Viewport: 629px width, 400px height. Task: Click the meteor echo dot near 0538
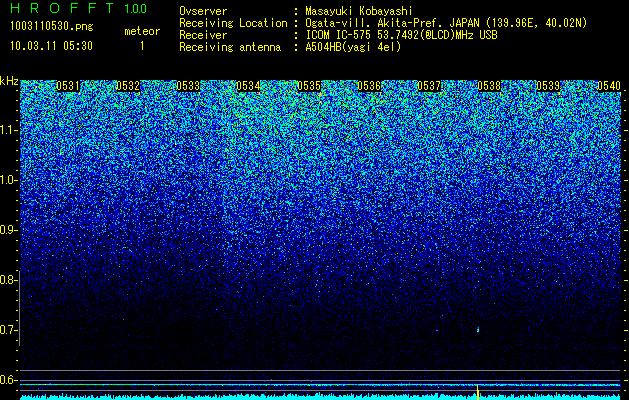click(478, 330)
